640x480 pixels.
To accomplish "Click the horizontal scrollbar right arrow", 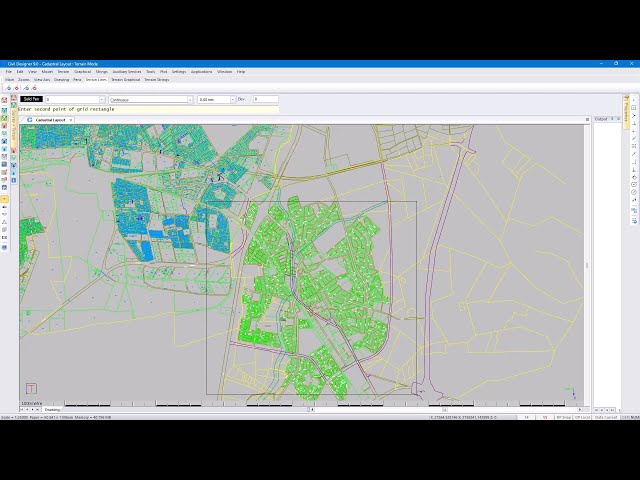I will click(580, 409).
